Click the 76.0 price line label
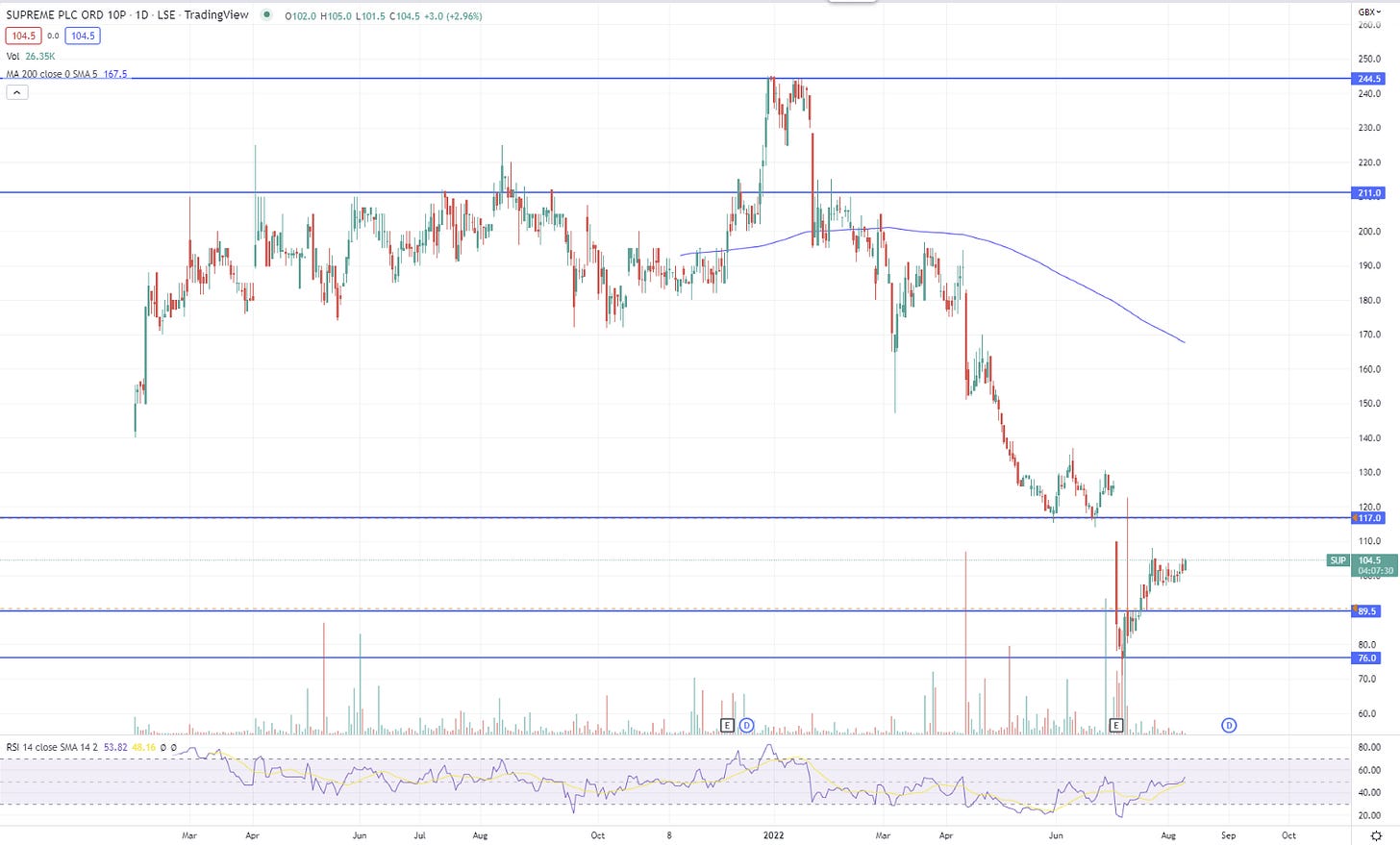 click(1367, 659)
